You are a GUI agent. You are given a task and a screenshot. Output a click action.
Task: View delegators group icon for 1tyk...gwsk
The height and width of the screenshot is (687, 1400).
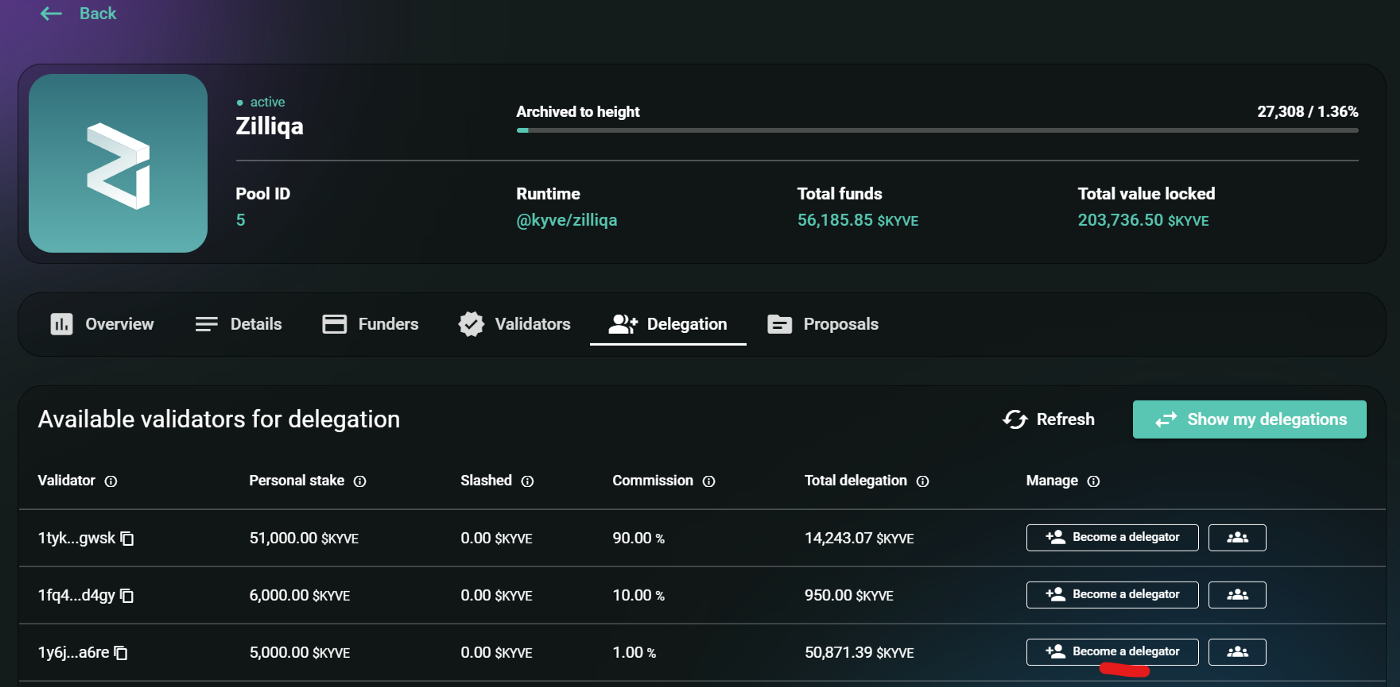coord(1238,537)
